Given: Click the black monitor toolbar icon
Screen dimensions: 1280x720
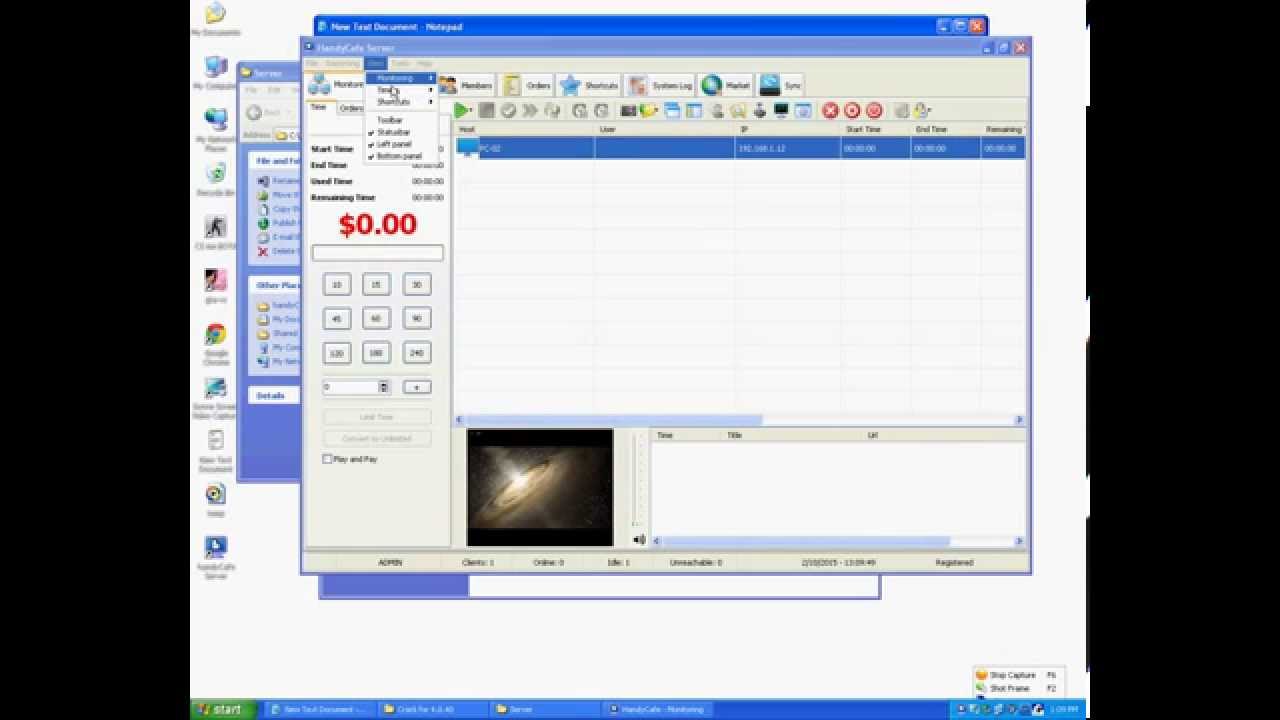Looking at the screenshot, I should tap(782, 111).
